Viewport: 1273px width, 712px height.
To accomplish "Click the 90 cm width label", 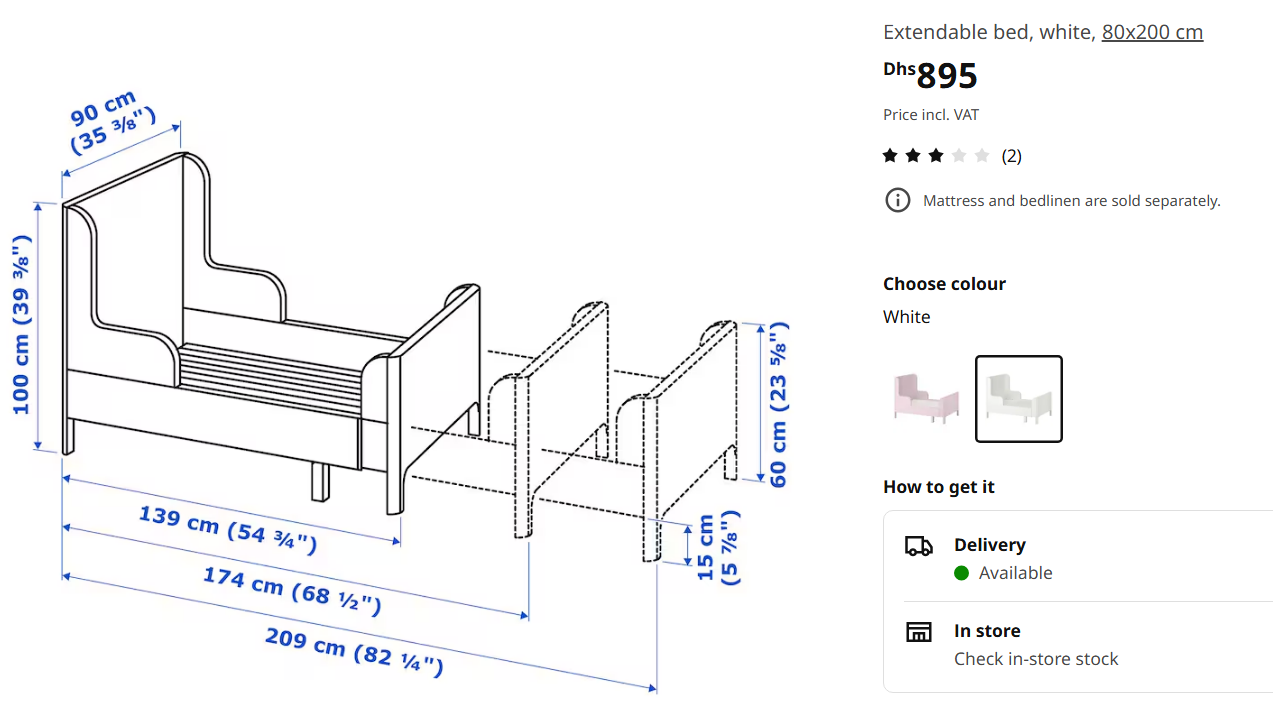I will point(112,120).
